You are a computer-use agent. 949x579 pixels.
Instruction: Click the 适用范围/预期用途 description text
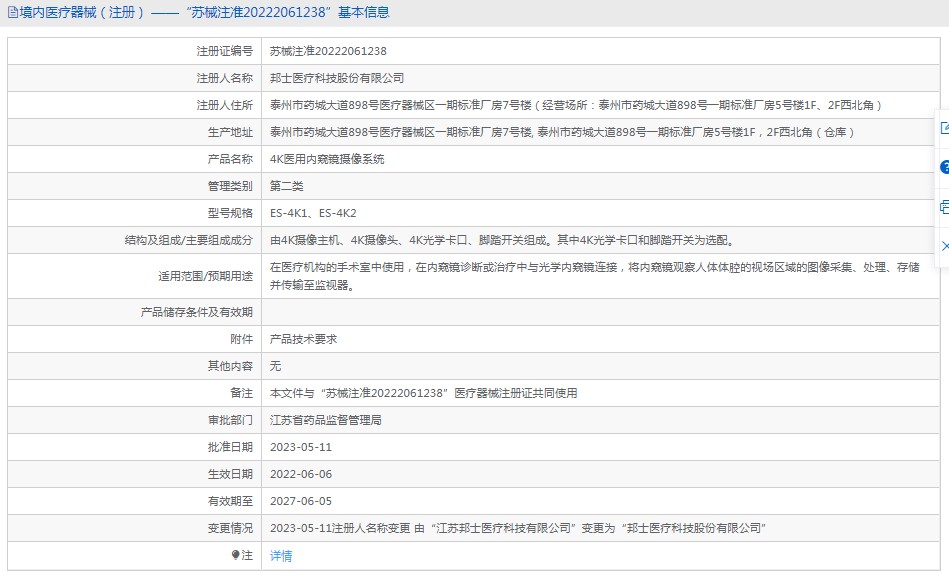coord(594,276)
